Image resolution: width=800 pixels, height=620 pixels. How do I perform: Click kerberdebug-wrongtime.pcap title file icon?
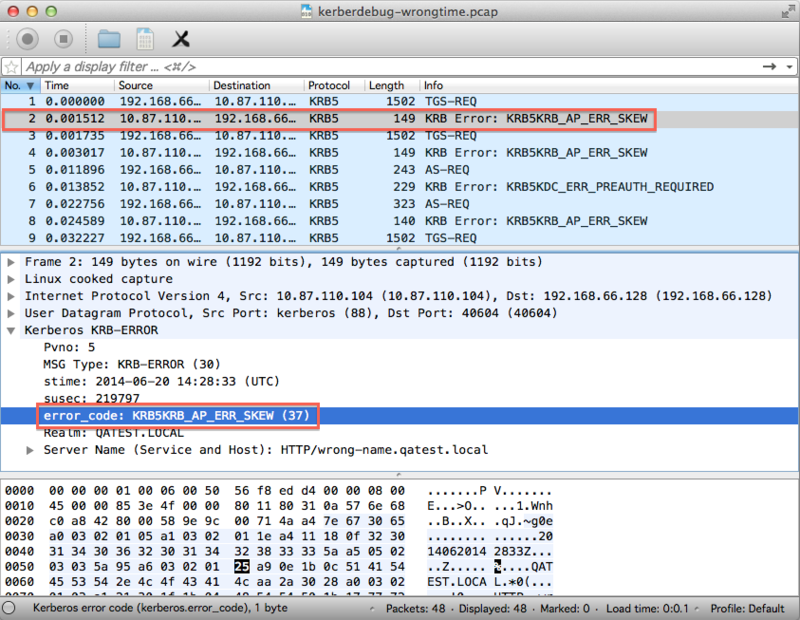[306, 12]
